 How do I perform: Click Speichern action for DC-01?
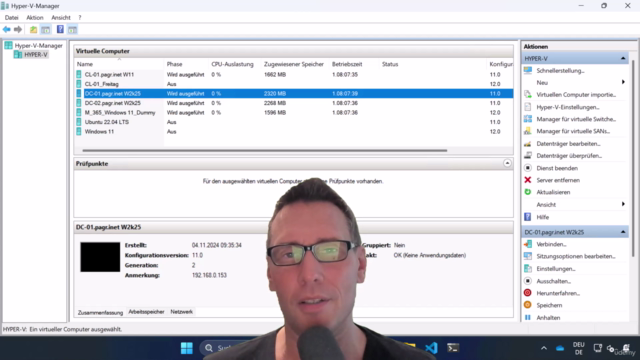point(549,305)
